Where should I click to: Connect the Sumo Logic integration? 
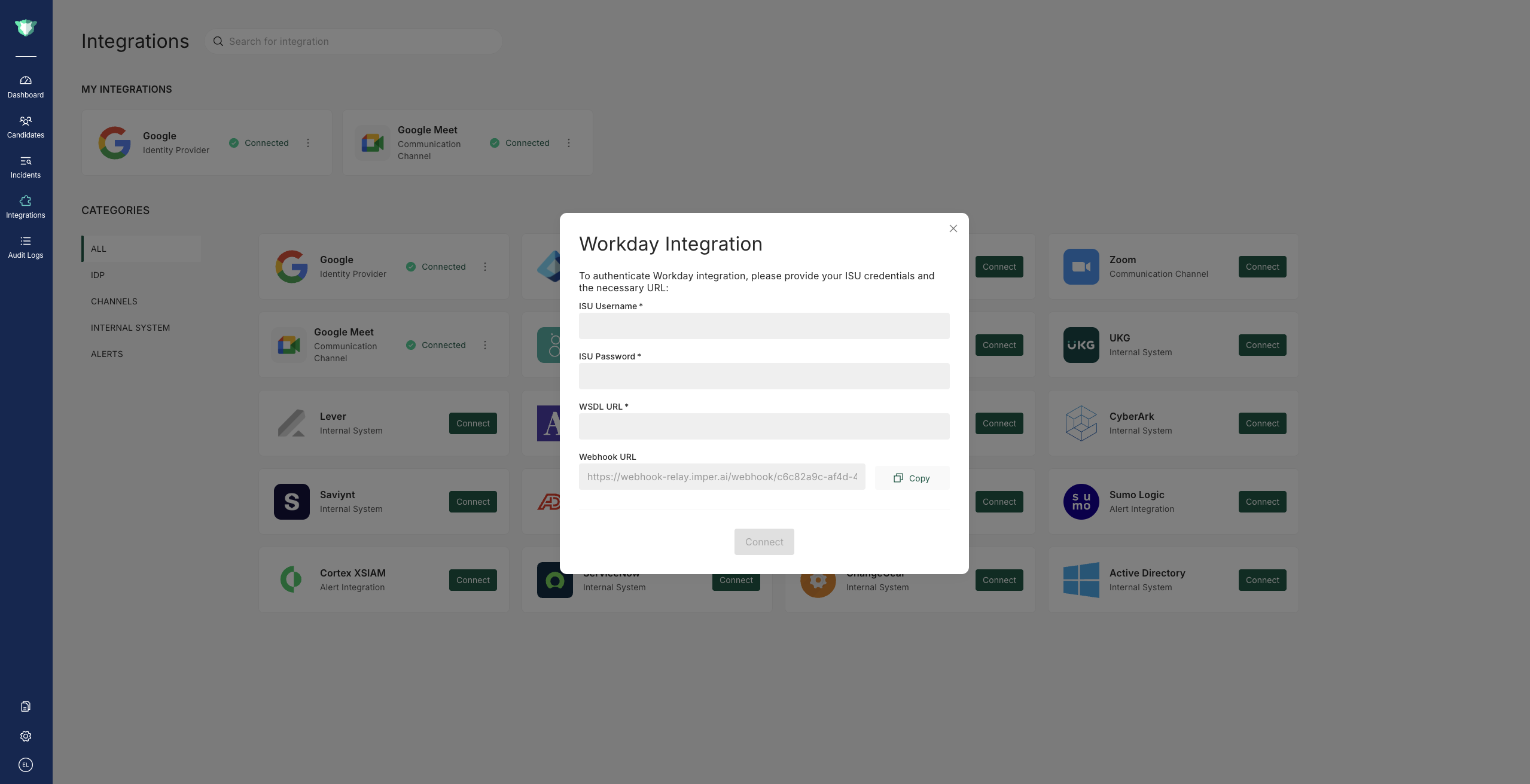pyautogui.click(x=1263, y=502)
